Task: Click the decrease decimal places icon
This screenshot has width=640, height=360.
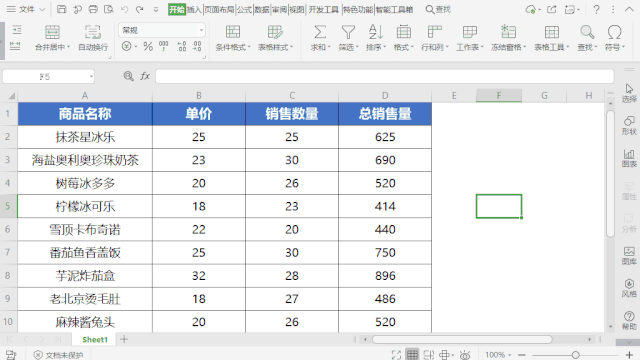Action: (197, 46)
